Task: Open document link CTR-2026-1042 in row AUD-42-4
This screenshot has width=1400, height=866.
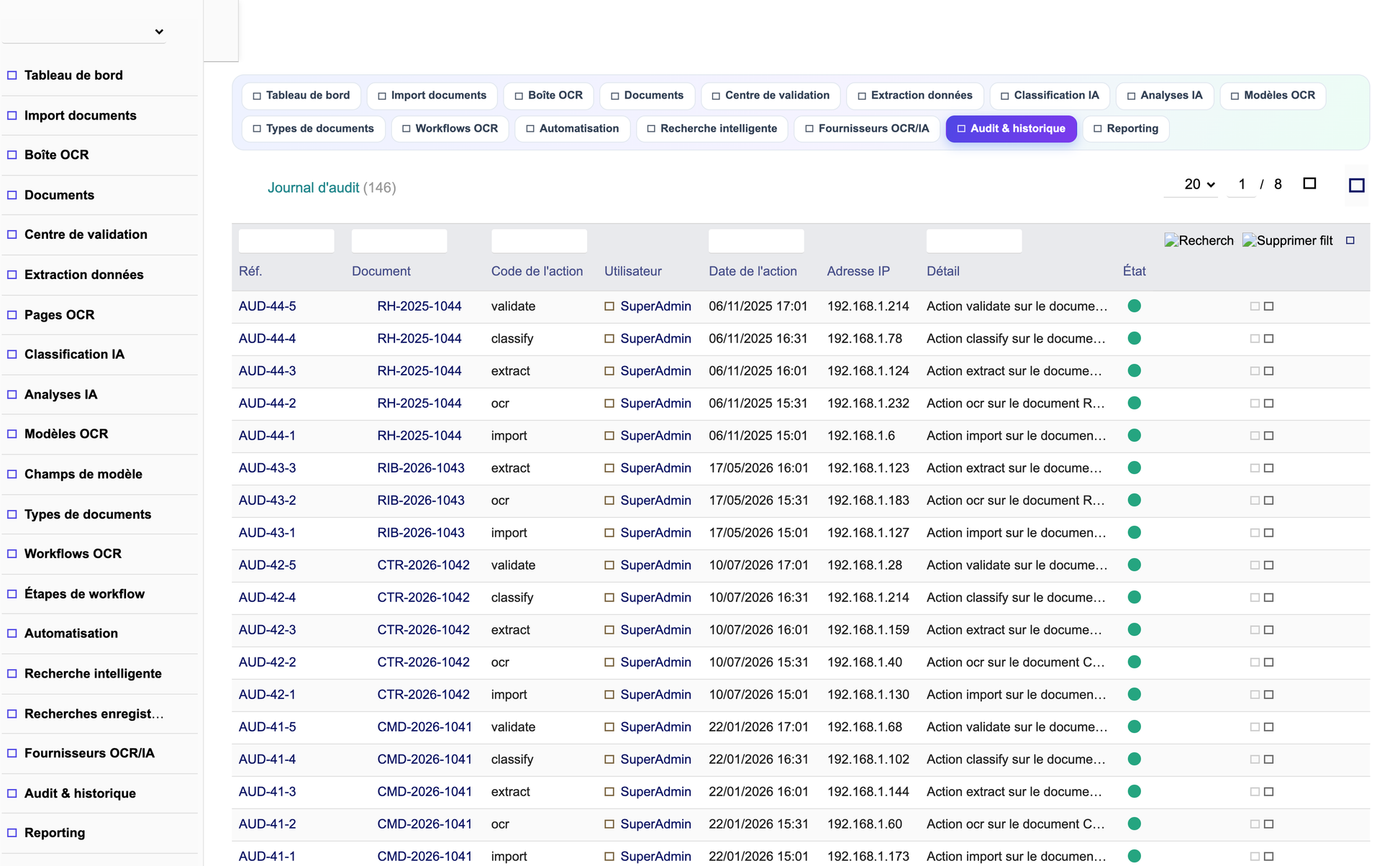Action: point(423,598)
